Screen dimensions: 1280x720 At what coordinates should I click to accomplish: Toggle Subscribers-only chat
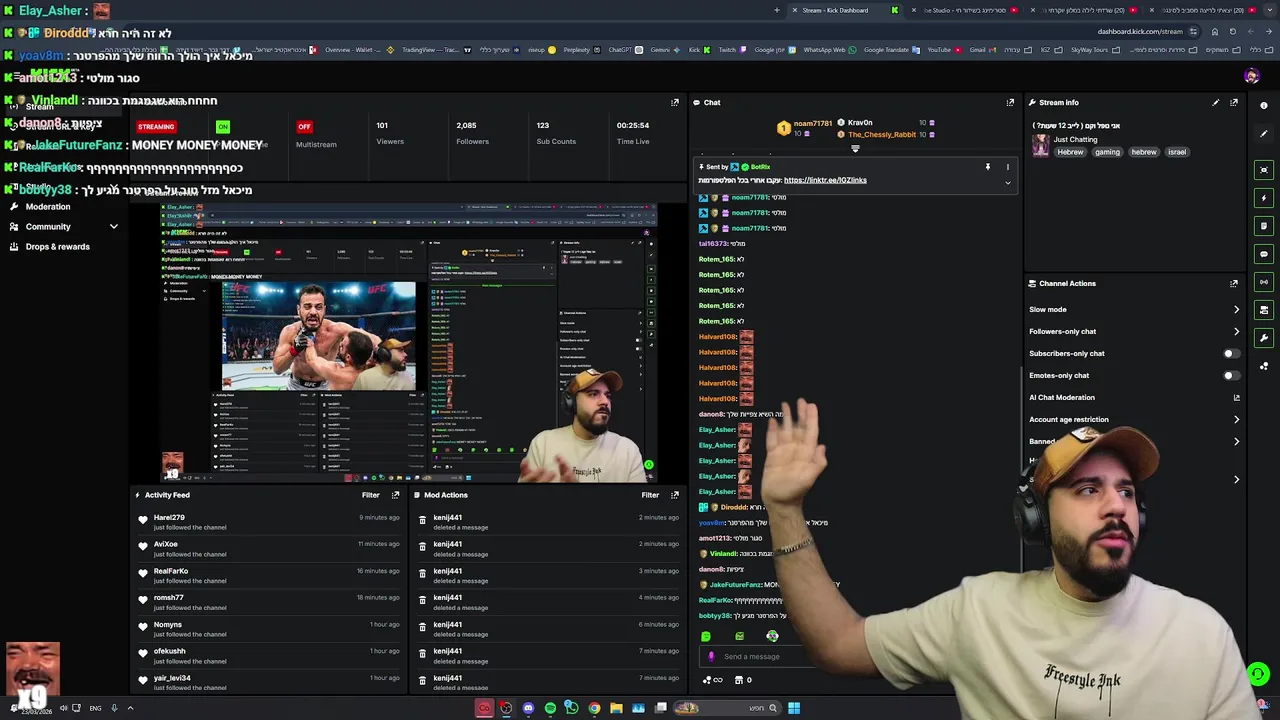[1232, 353]
